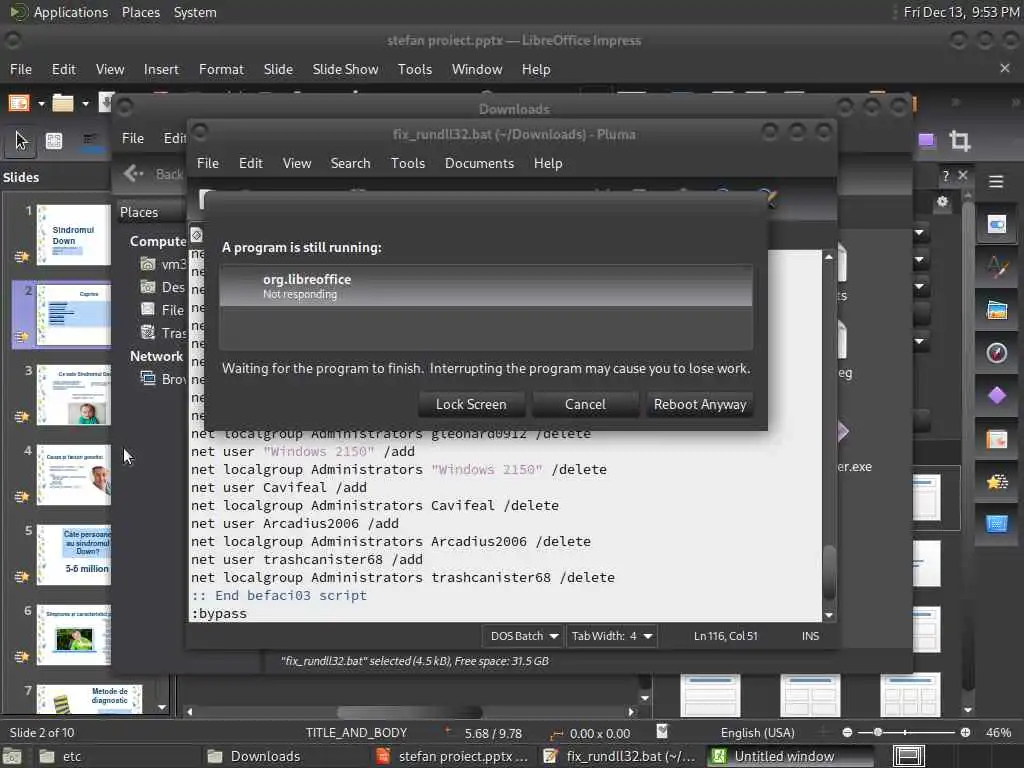Image resolution: width=1024 pixels, height=768 pixels.
Task: Expand the fourth sidebar properties dropdown arrow
Action: [x=920, y=341]
